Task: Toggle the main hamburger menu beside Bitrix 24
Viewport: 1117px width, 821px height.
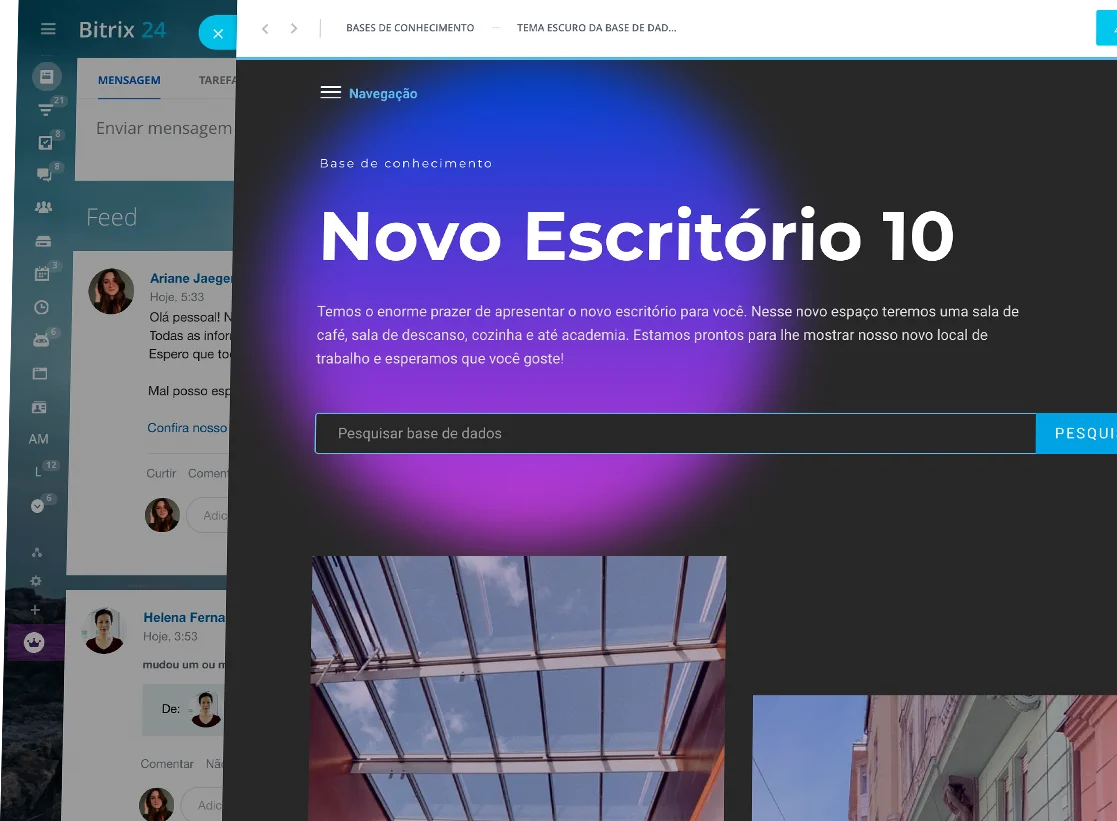Action: tap(48, 29)
